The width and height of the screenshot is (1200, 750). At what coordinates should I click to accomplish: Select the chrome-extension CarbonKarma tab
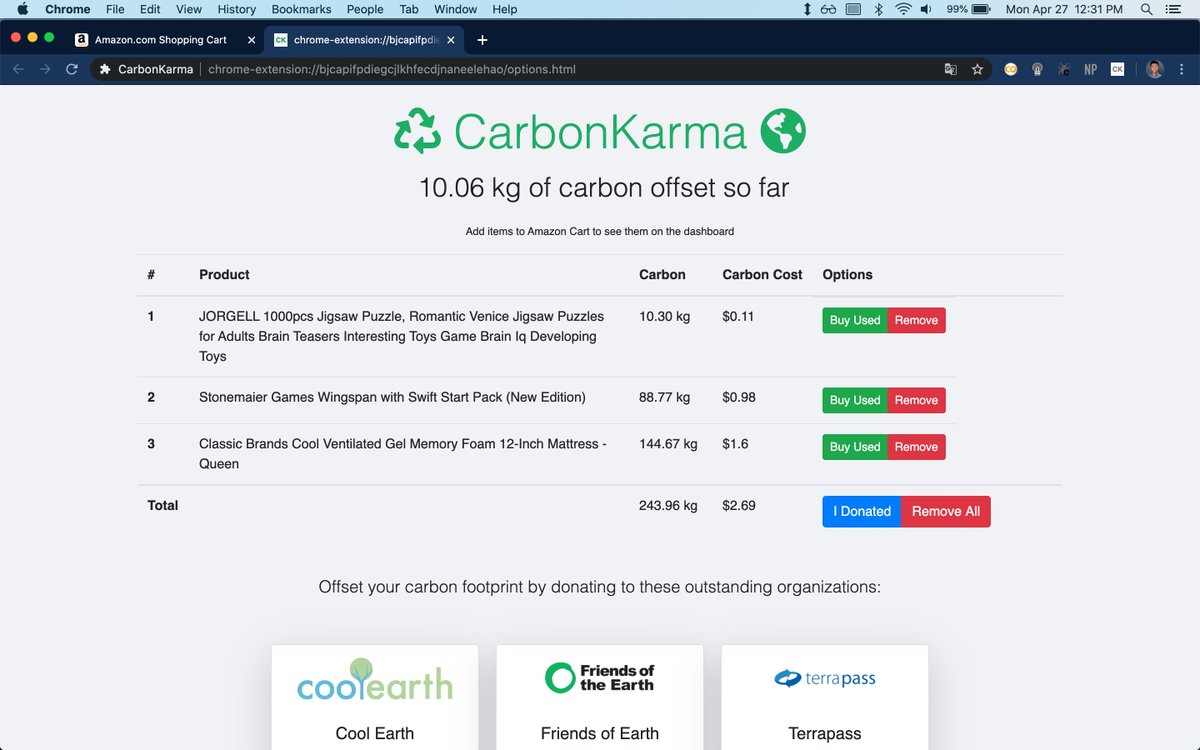tap(365, 40)
